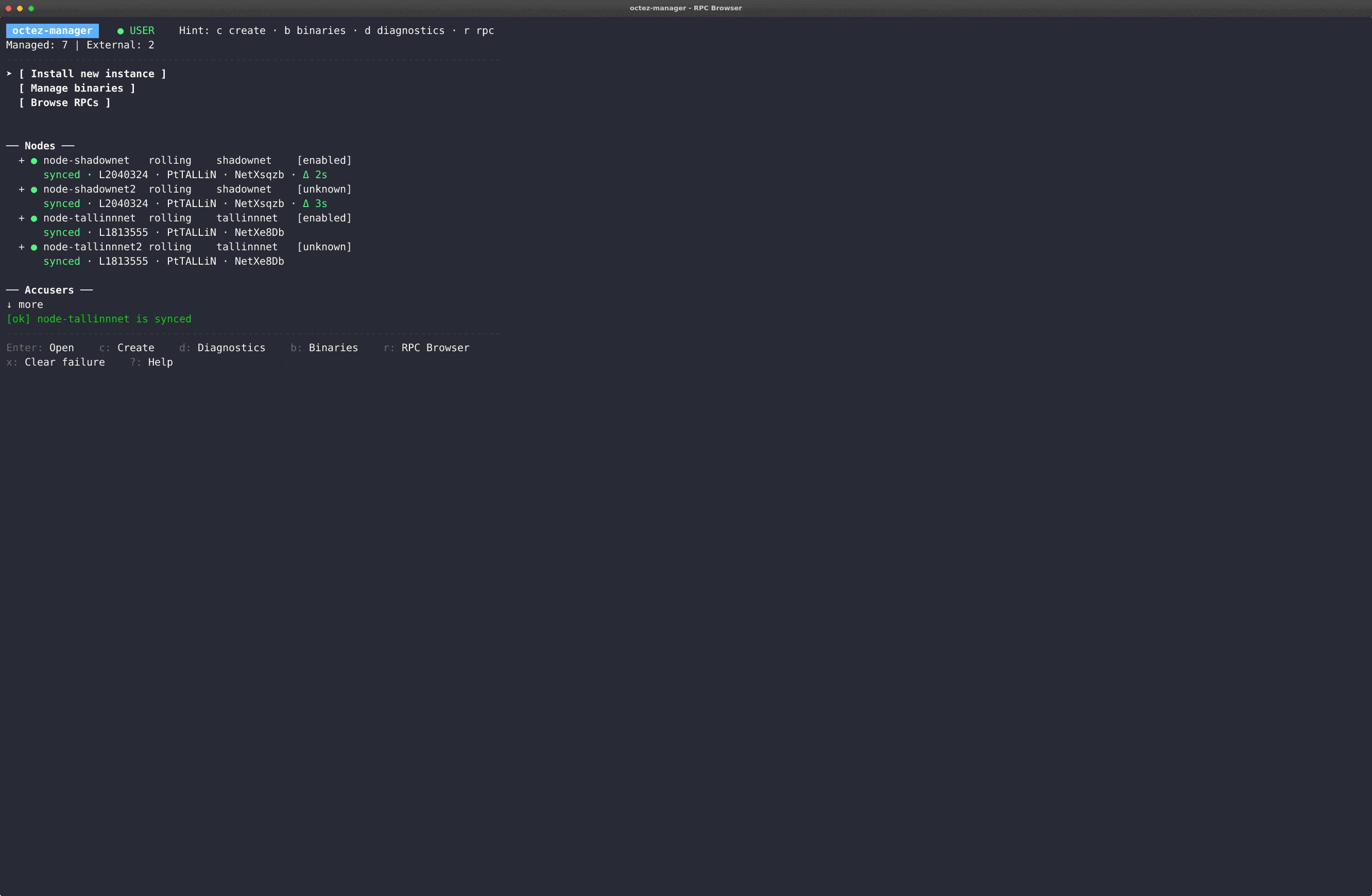
Task: Select the 'd diagnostics' hint in top bar
Action: pos(405,30)
